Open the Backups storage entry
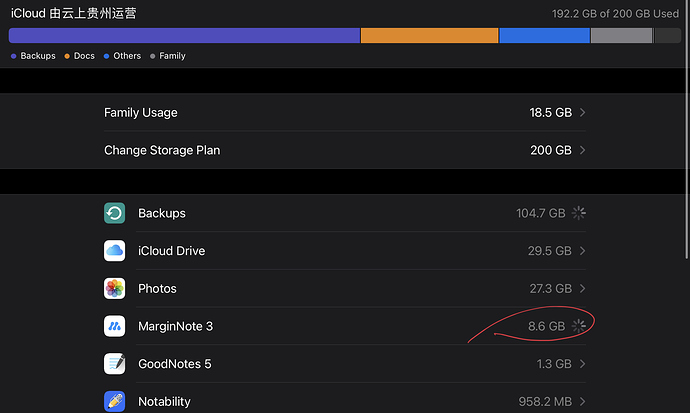The width and height of the screenshot is (690, 413). 345,213
